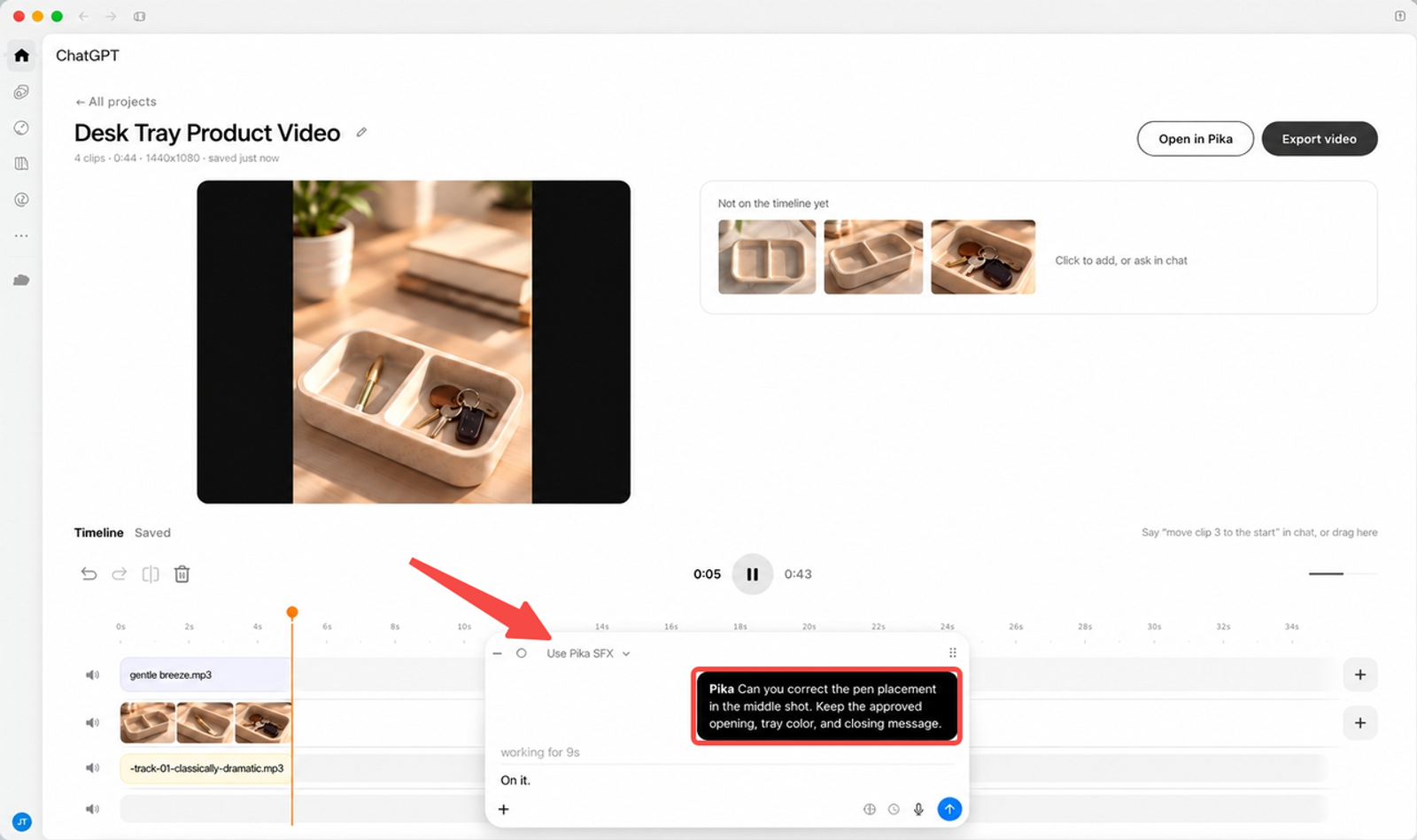The image size is (1417, 840).
Task: Pause playback
Action: click(752, 574)
